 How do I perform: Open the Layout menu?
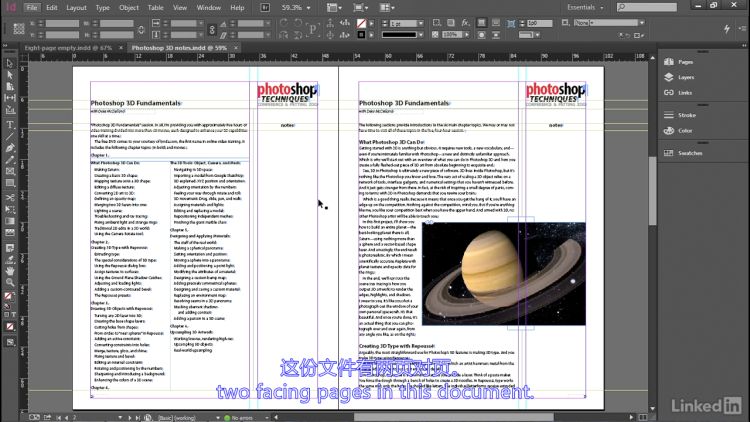click(x=76, y=8)
